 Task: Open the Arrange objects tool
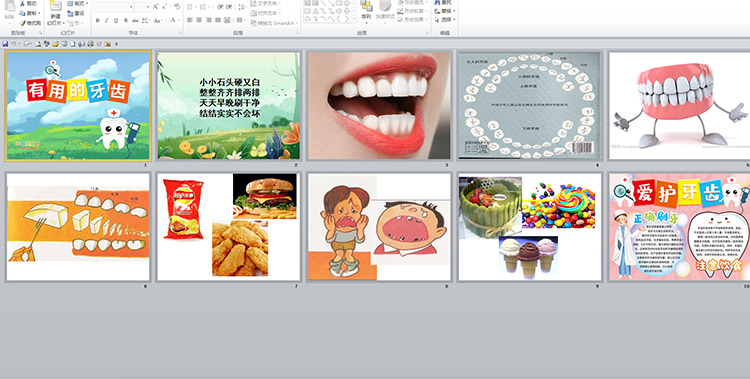pos(366,10)
